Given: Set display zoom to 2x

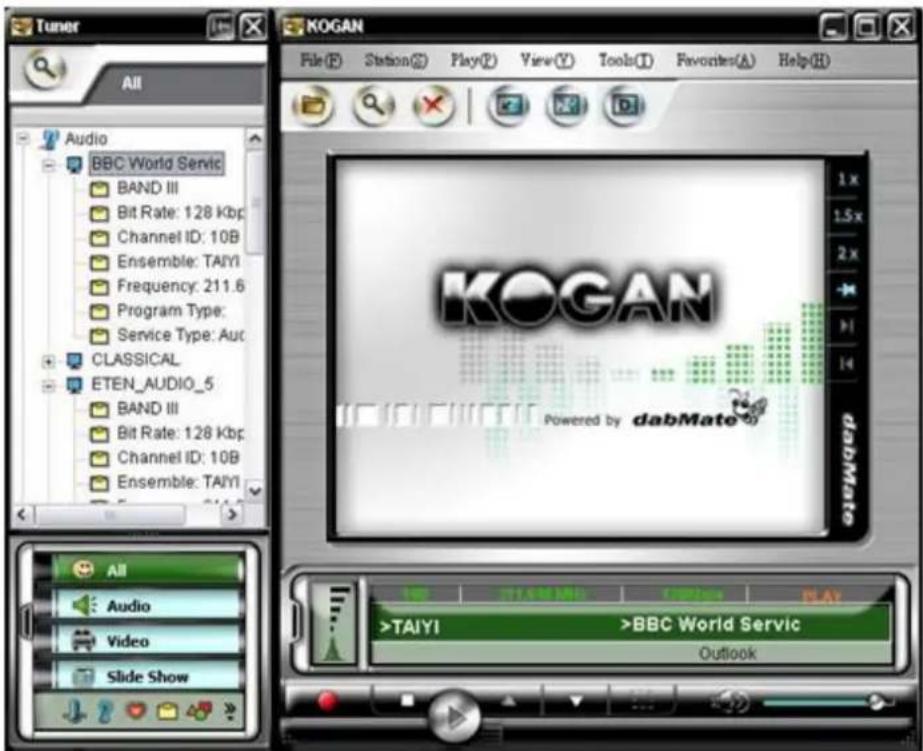Looking at the screenshot, I should point(847,253).
